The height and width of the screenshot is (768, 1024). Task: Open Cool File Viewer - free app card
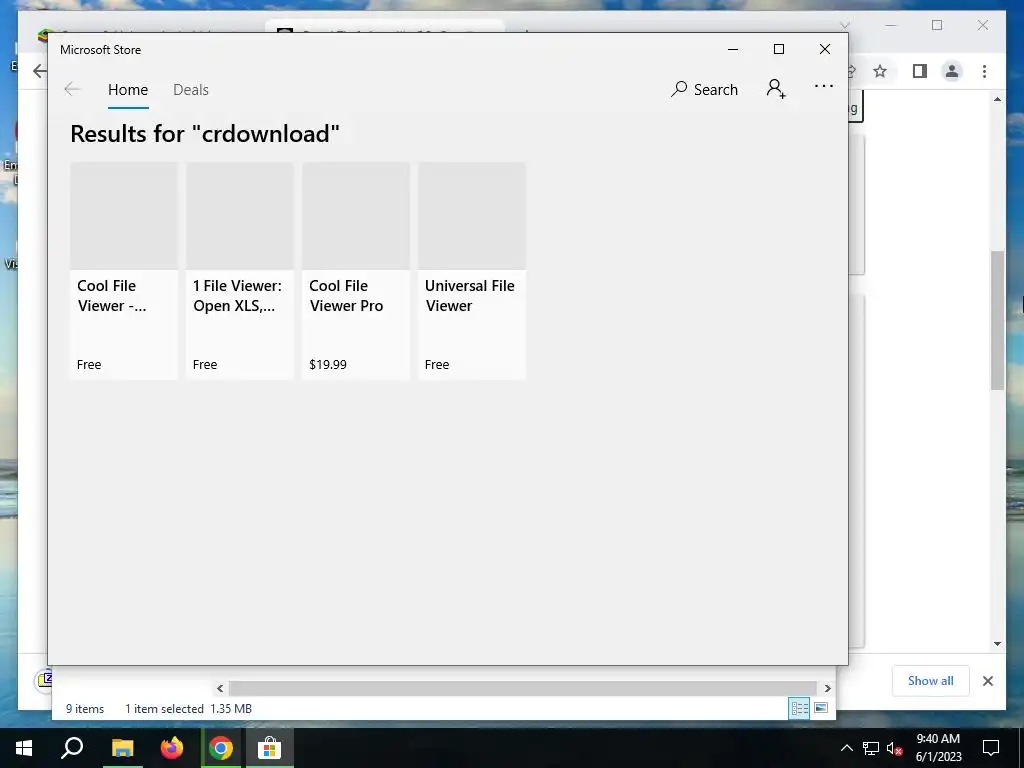click(x=123, y=270)
